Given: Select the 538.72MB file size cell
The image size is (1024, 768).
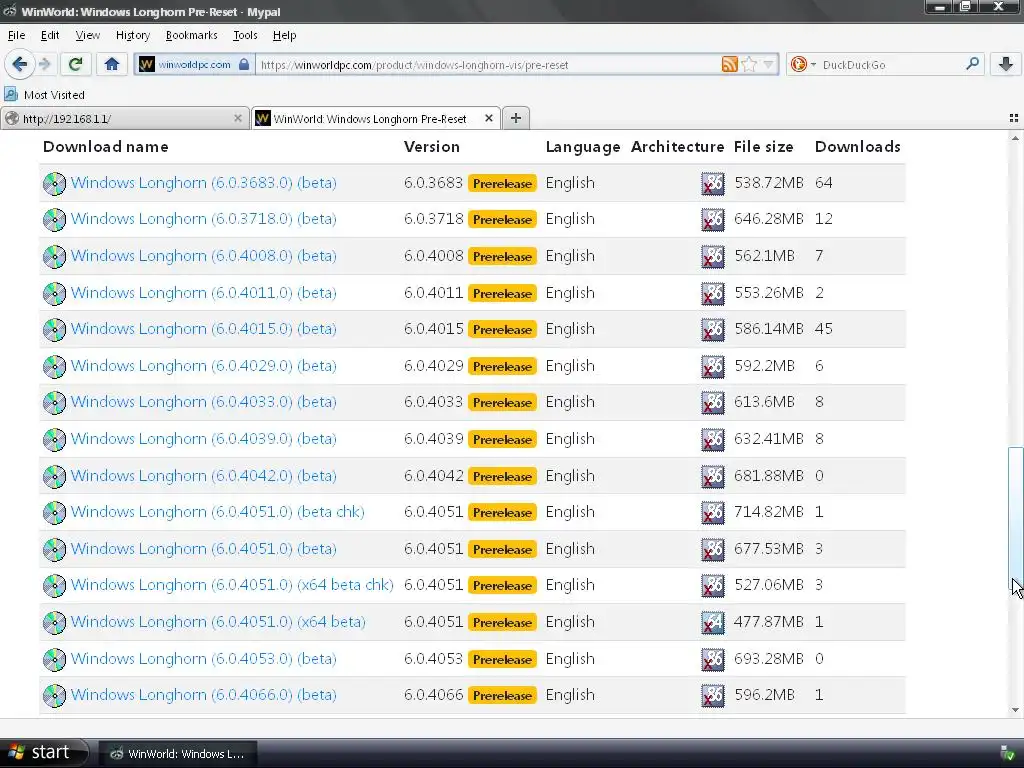Looking at the screenshot, I should (x=769, y=183).
